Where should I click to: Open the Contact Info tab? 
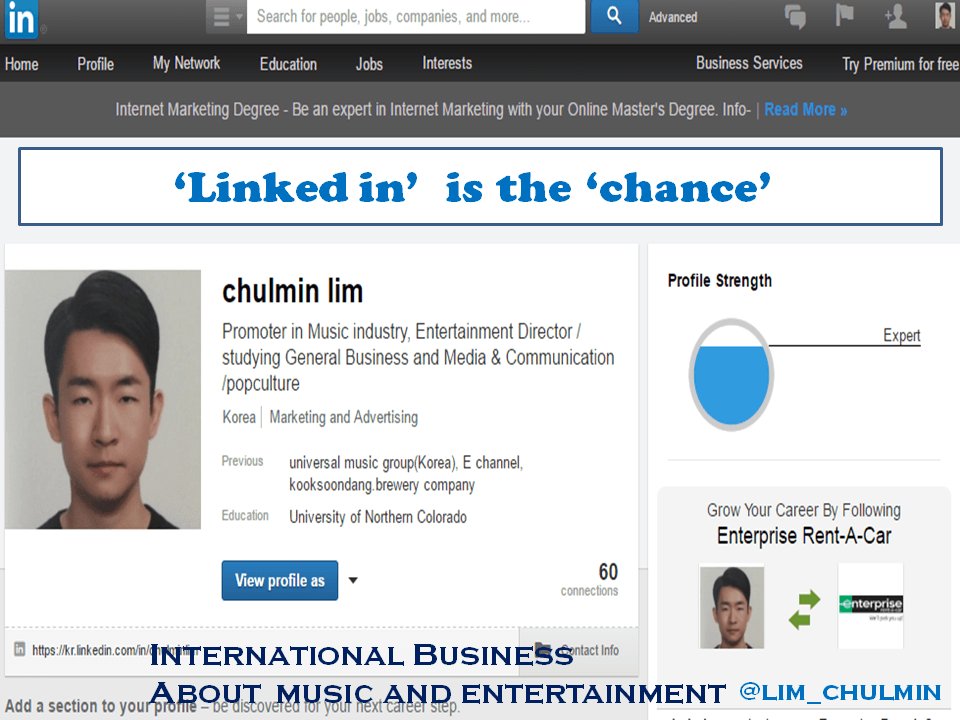click(x=579, y=650)
